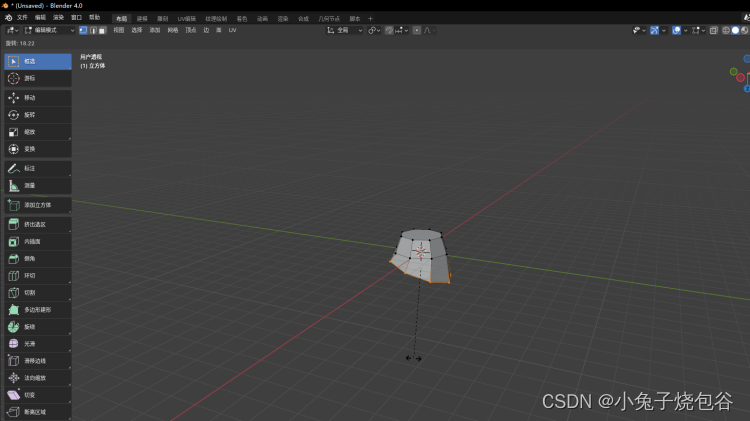The height and width of the screenshot is (421, 750).
Task: Expand the overlays options dropdown arrow
Action: tap(685, 30)
